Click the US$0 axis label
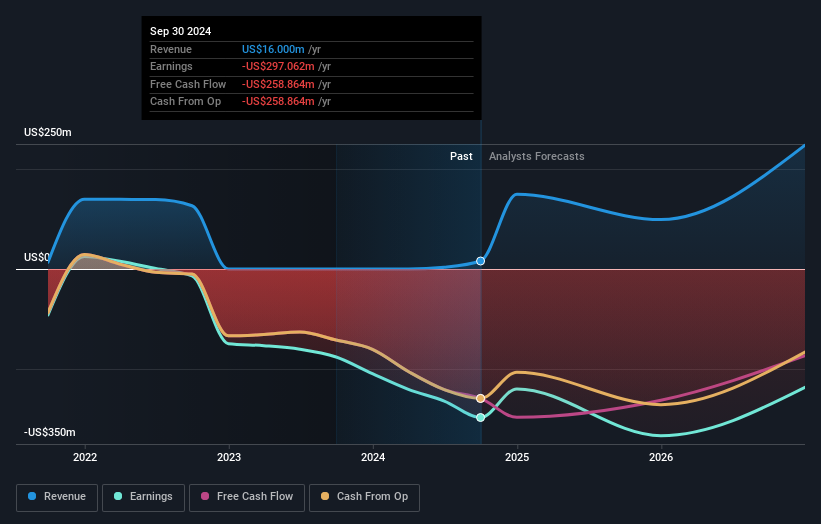 [x=37, y=257]
